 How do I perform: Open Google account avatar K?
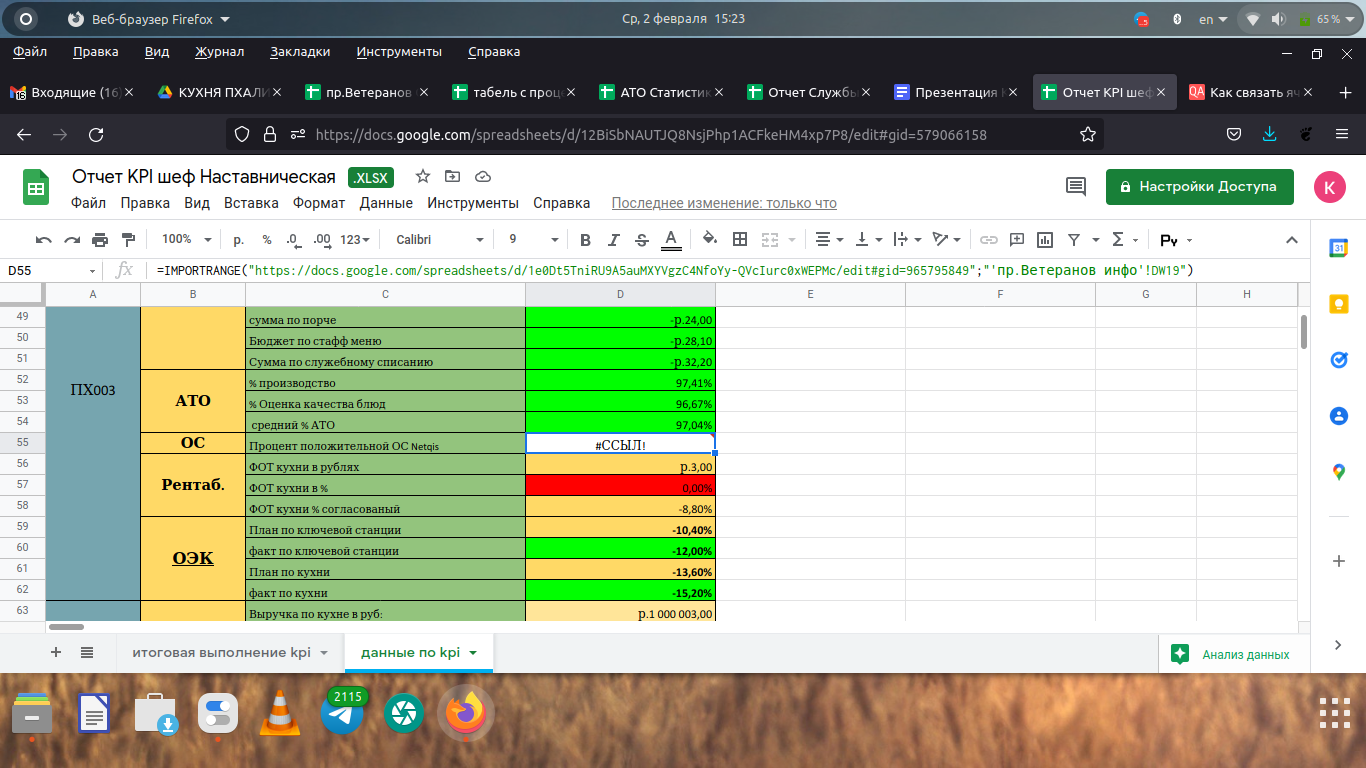[1330, 186]
